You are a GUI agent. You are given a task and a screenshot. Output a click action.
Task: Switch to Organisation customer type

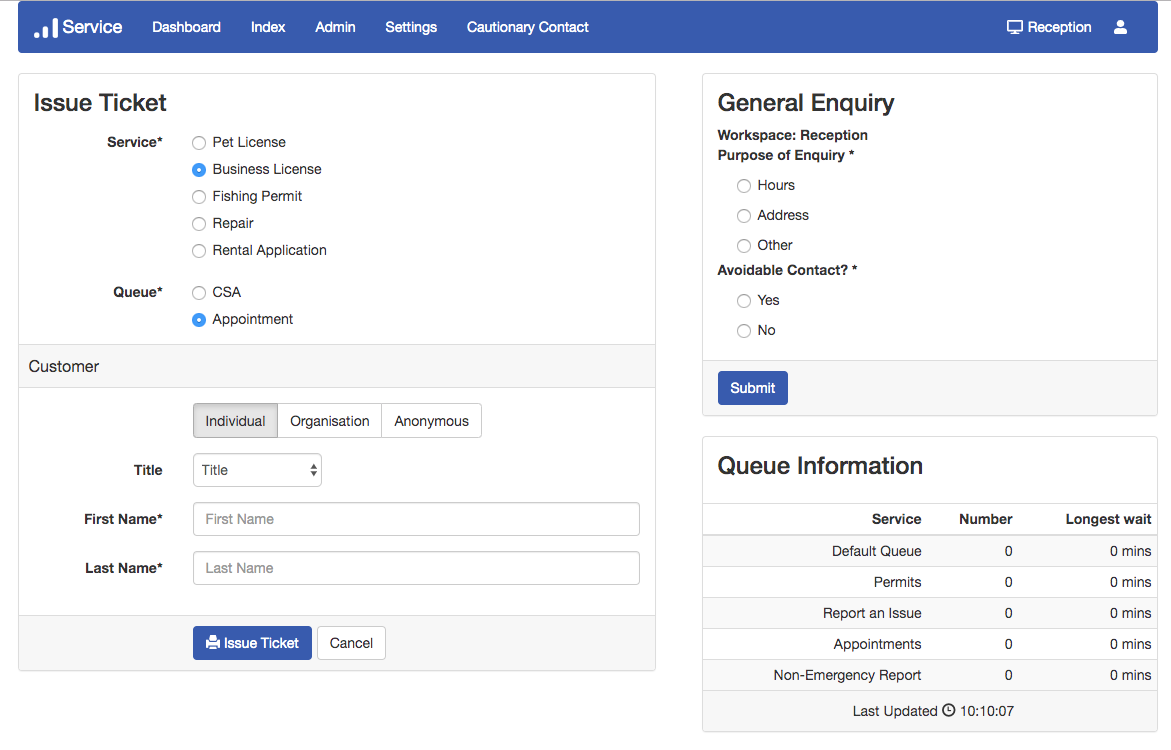[329, 421]
